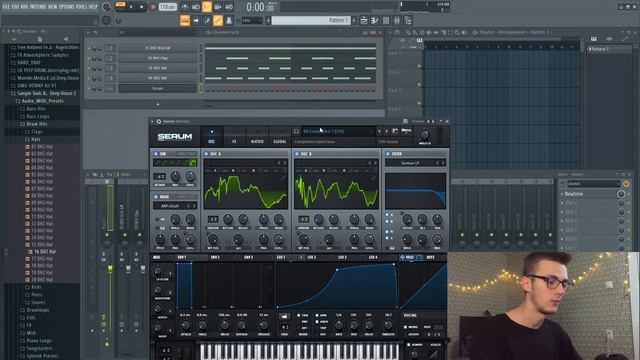Select Pattern 1 in the Playlist picker
Image resolution: width=640 pixels, height=360 pixels.
tap(609, 49)
